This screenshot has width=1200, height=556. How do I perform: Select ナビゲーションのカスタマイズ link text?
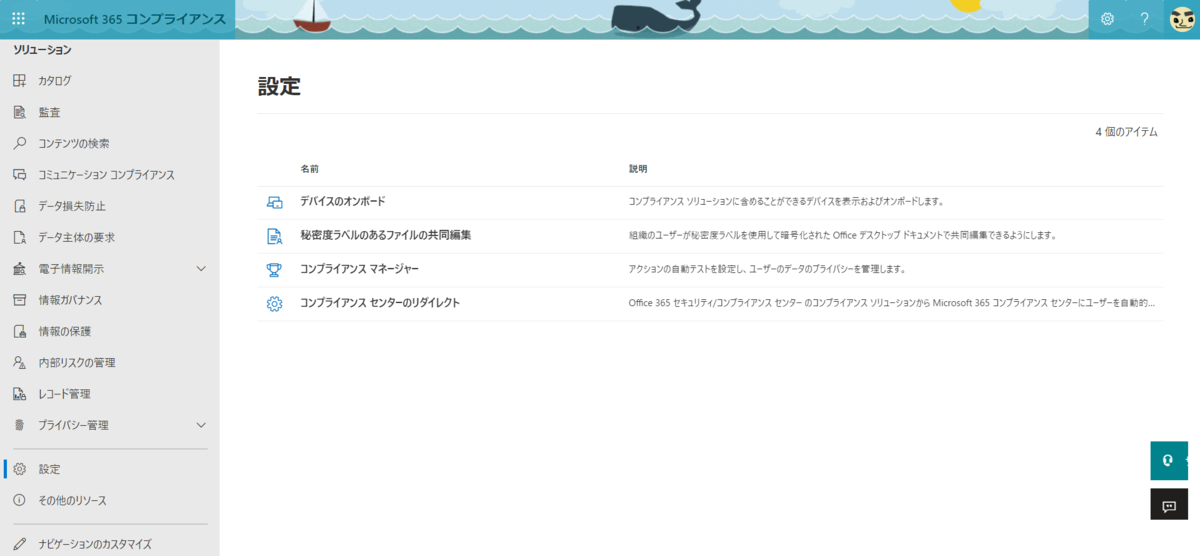click(95, 544)
